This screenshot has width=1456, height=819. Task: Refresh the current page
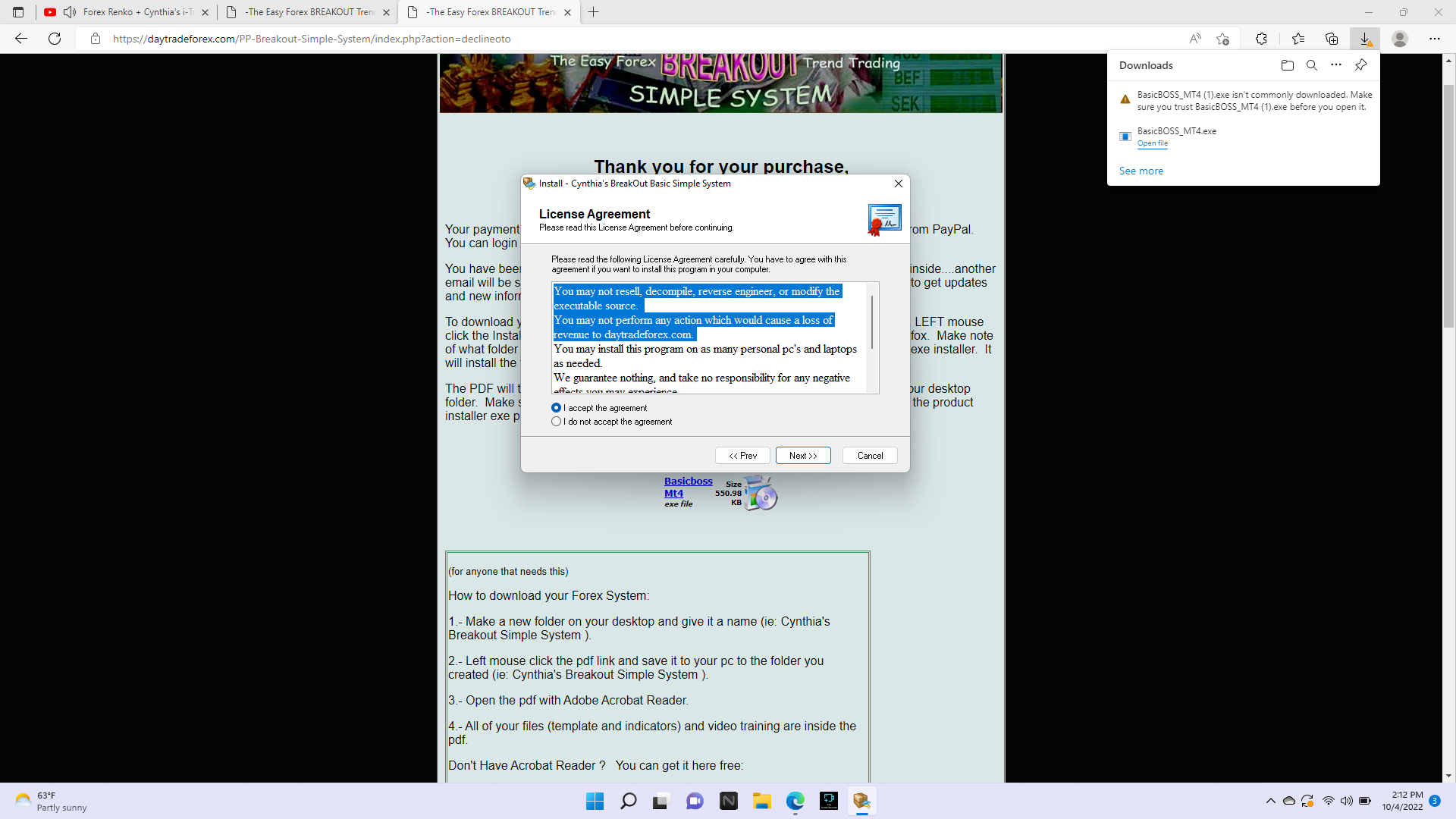[x=55, y=39]
